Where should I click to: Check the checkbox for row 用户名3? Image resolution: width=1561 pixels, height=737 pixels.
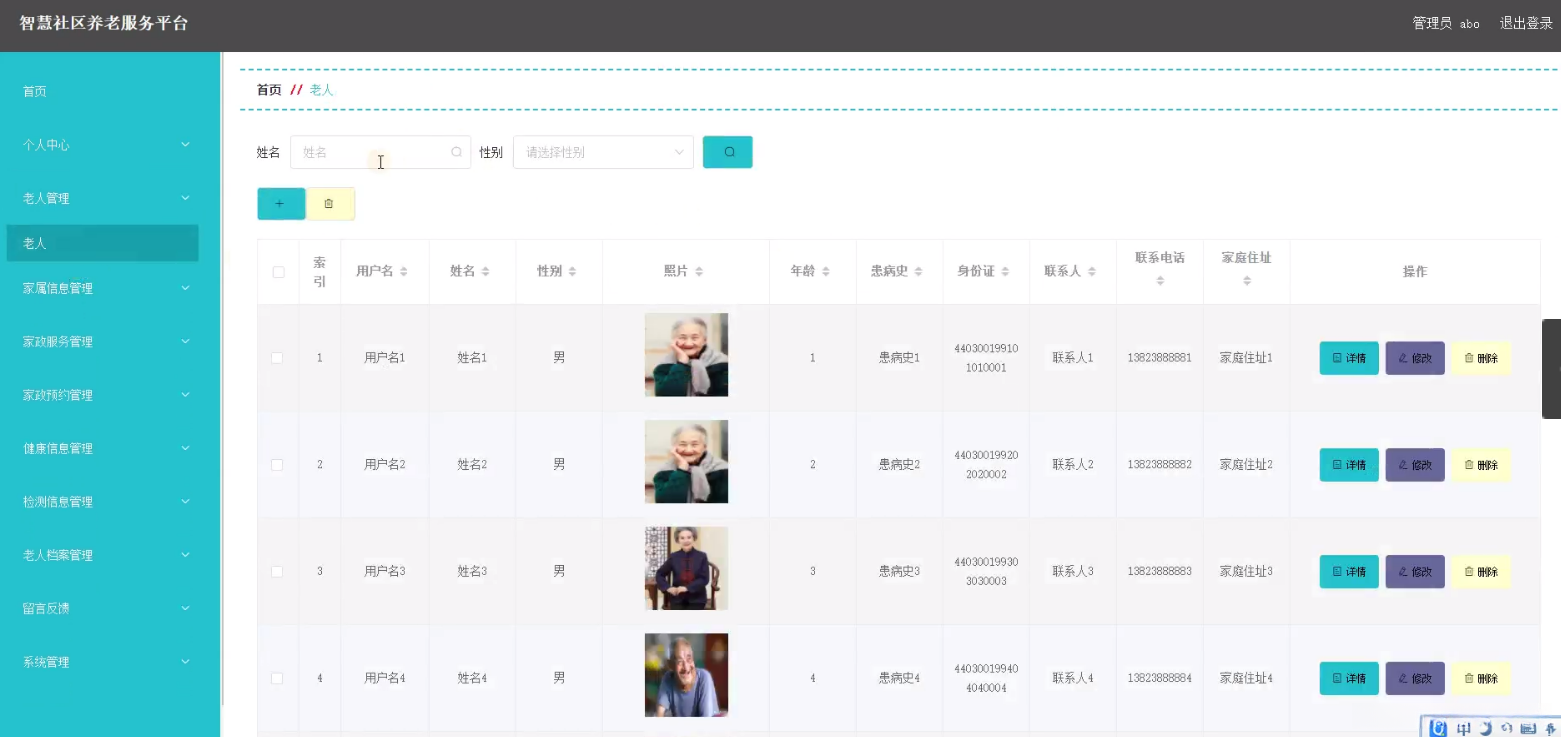277,572
